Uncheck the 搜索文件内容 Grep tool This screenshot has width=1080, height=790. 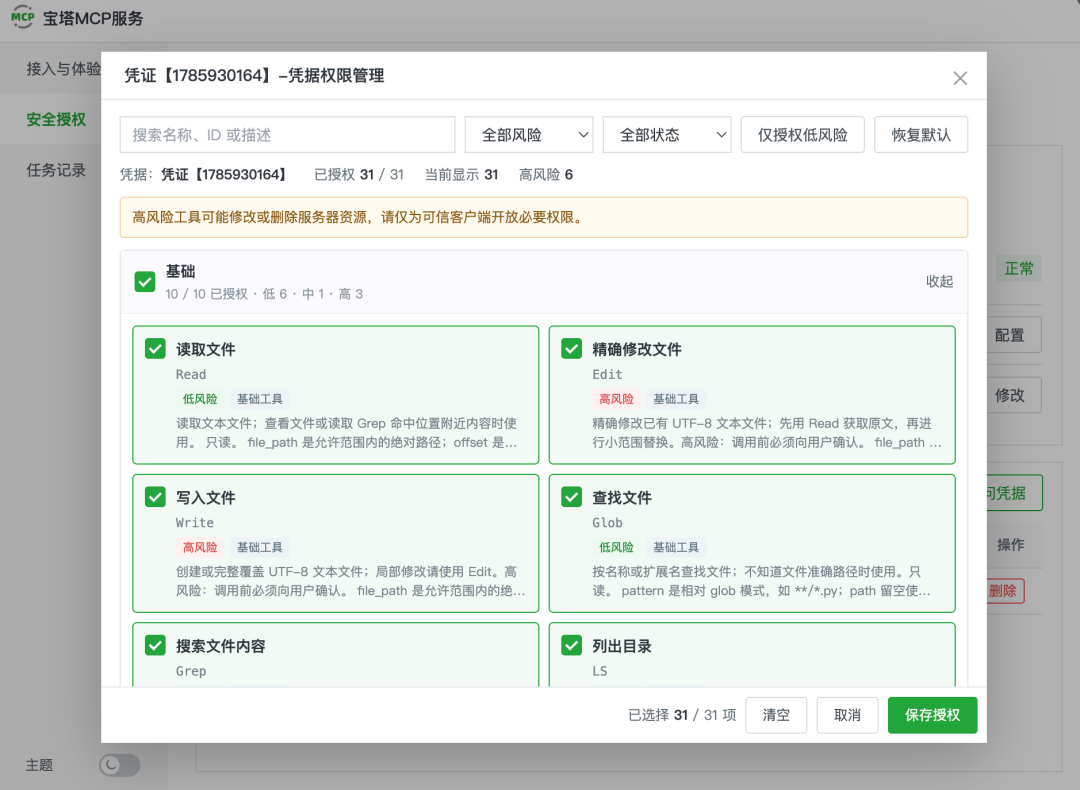click(x=155, y=645)
